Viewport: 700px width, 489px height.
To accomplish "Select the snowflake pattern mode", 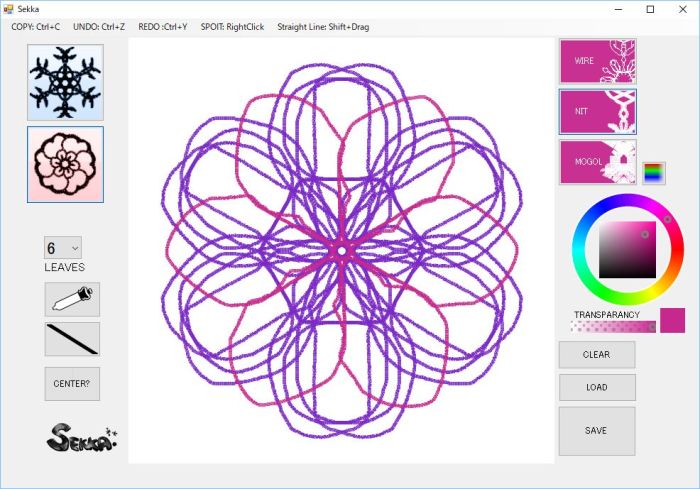I will tap(65, 82).
